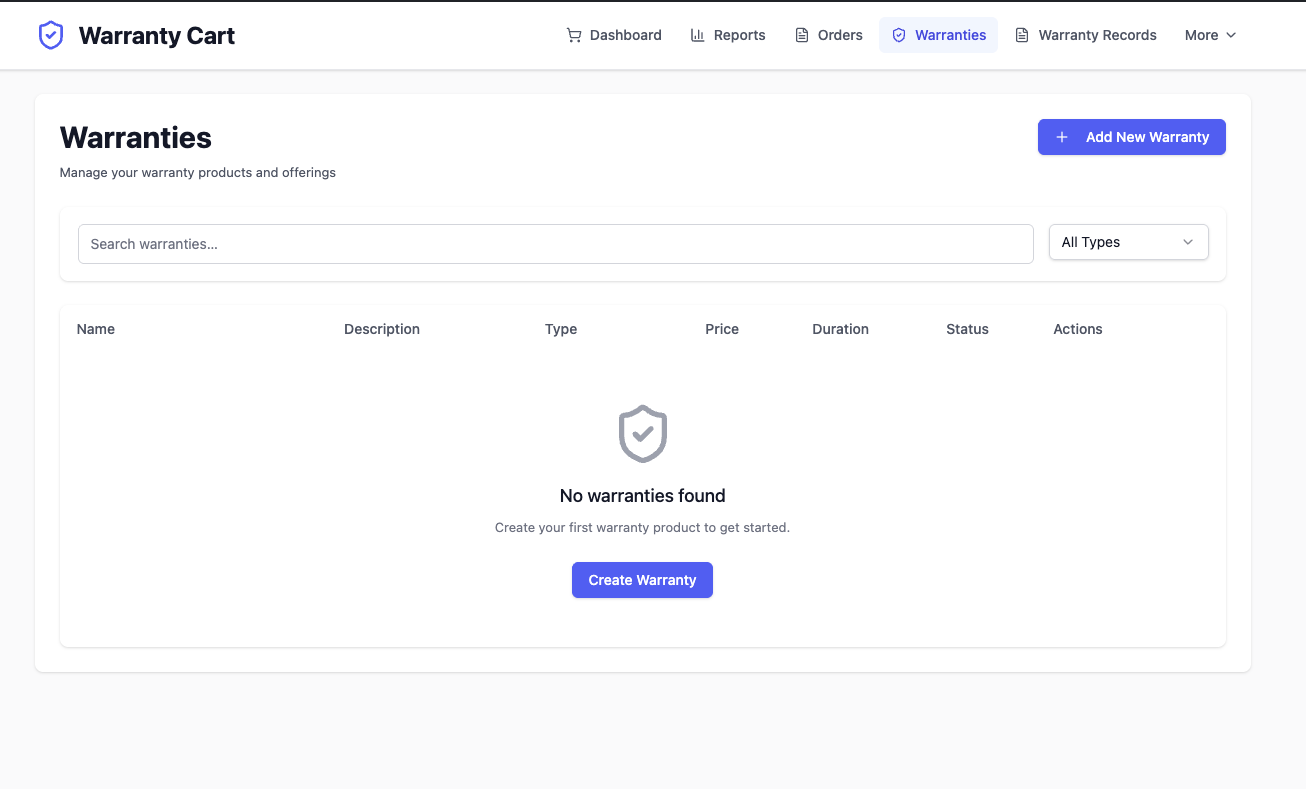Click the cart icon beside Dashboard
The image size is (1306, 789).
tap(574, 35)
